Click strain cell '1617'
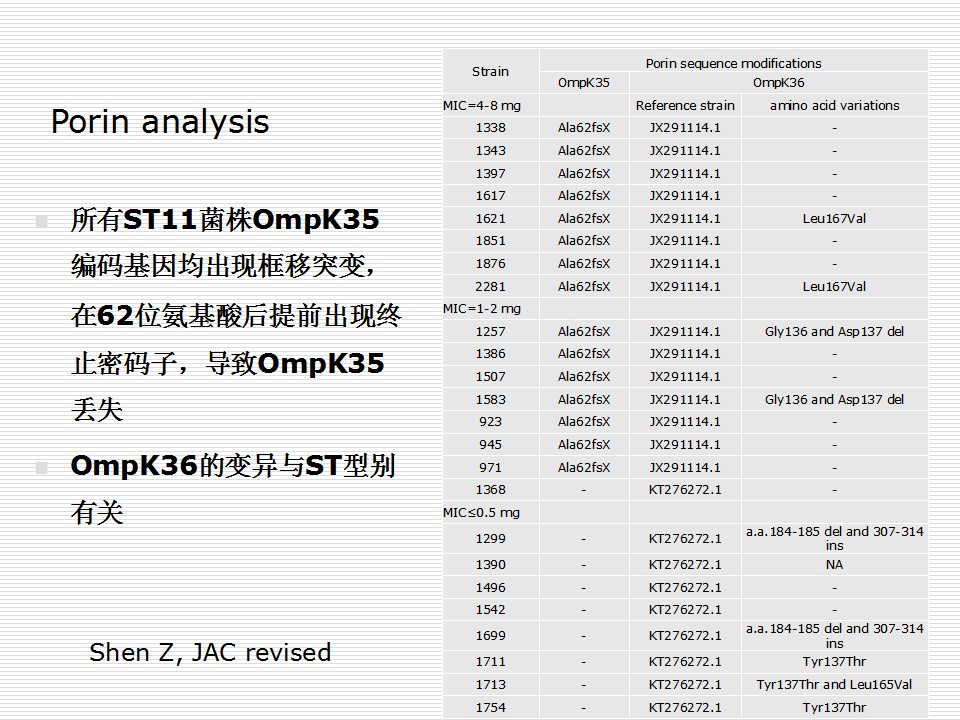This screenshot has width=960, height=720. coord(490,196)
